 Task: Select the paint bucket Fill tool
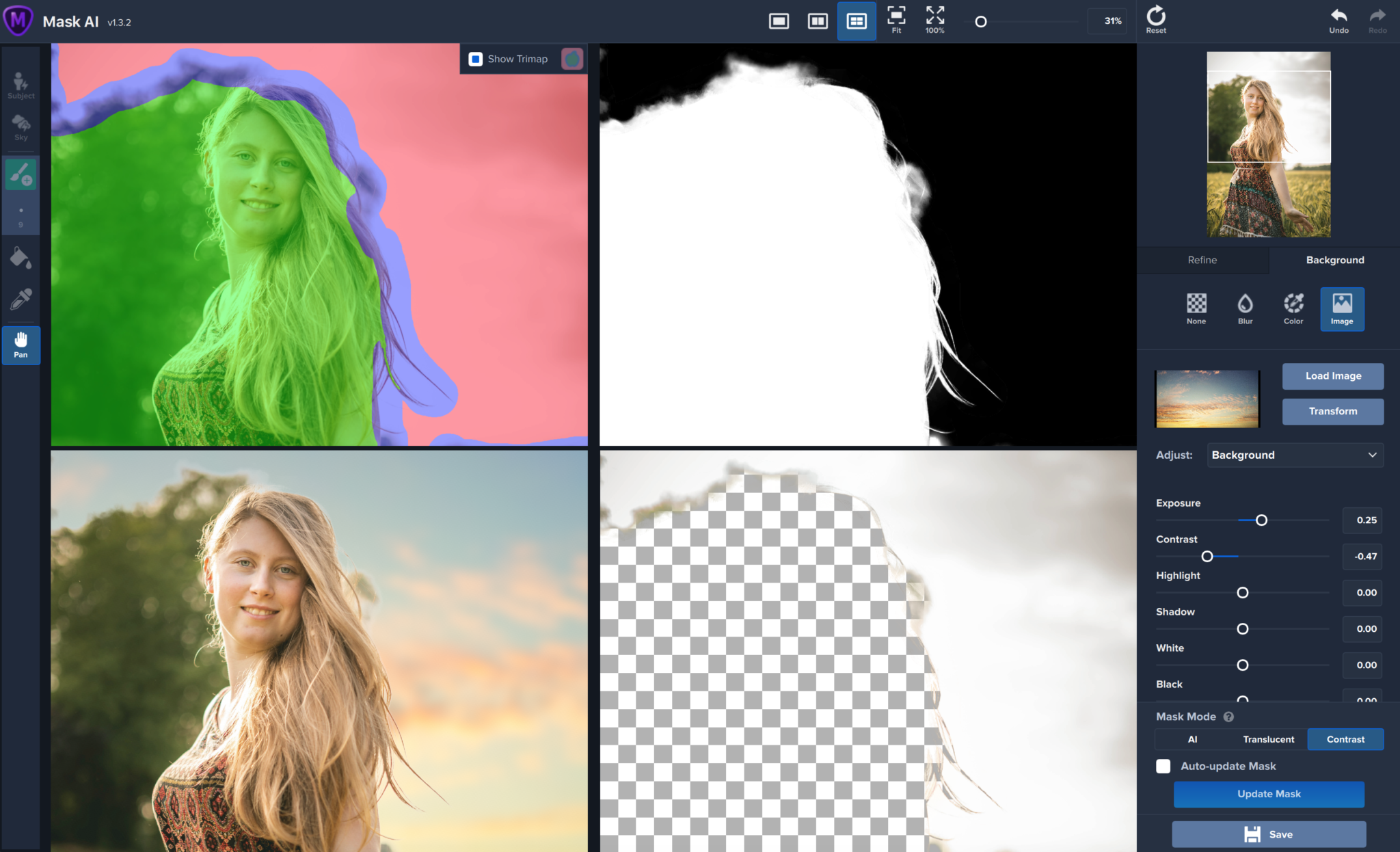click(x=21, y=258)
